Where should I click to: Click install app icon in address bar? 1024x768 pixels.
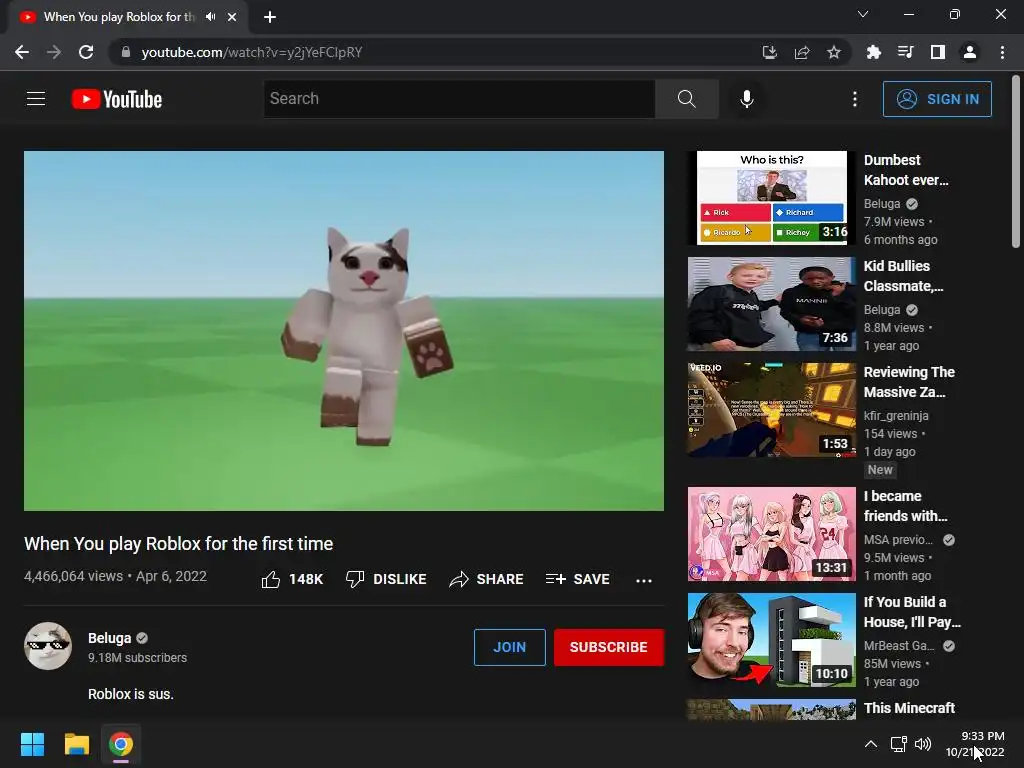pos(769,52)
